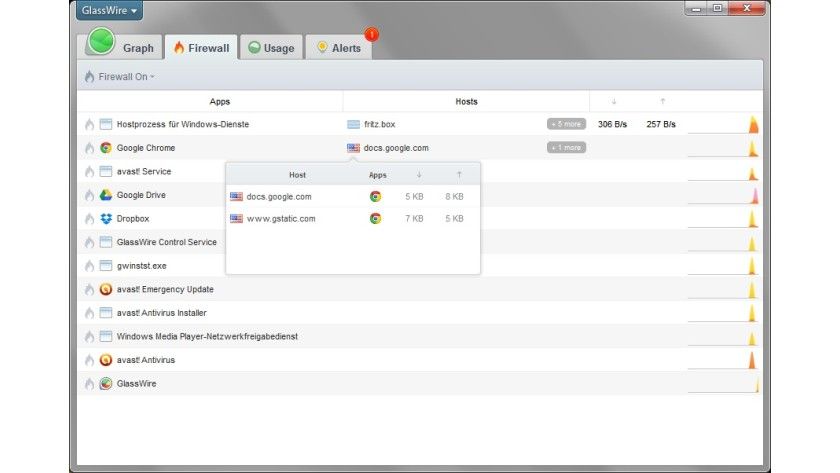Click the avast! Emergency Update icon
Viewport: 840px width, 473px height.
(106, 289)
